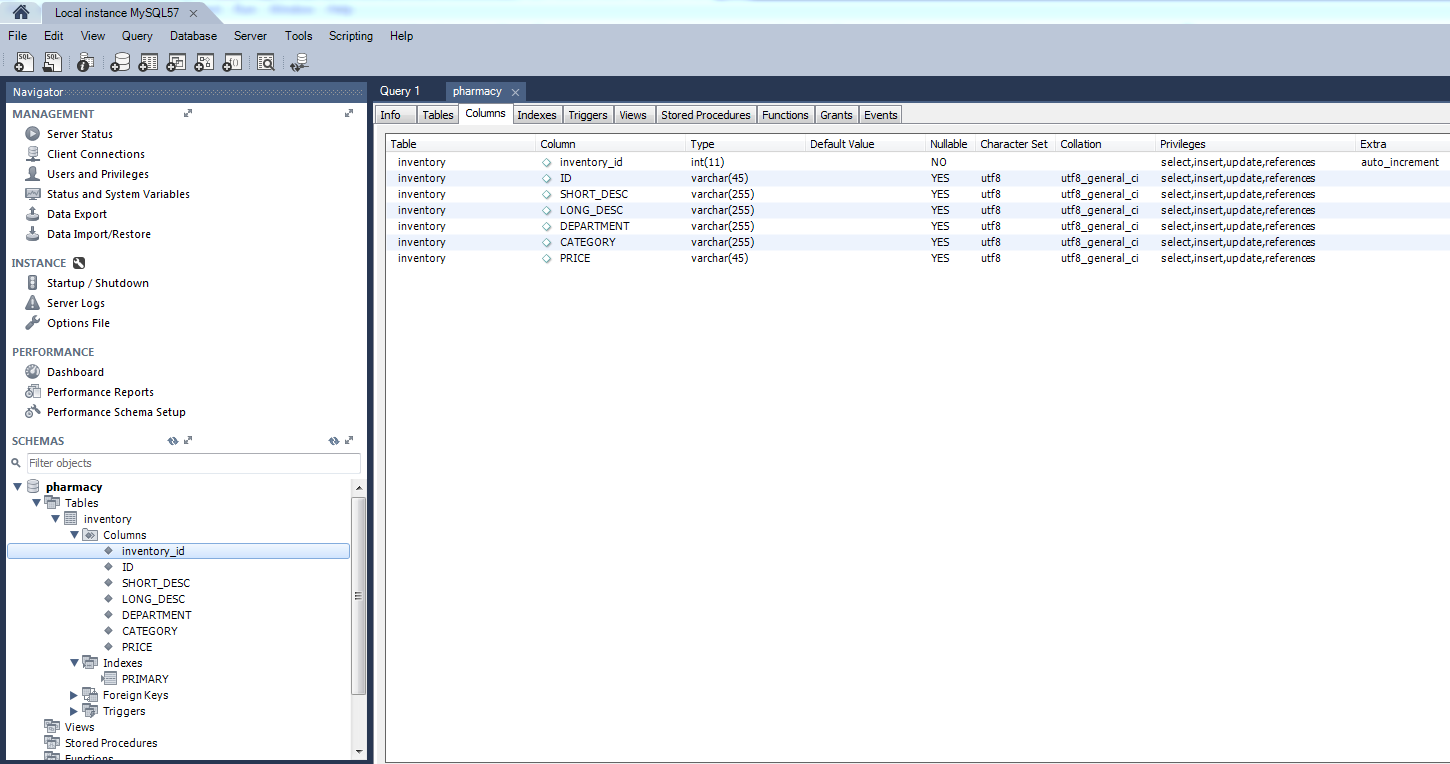This screenshot has width=1450, height=764.
Task: Switch to the Indexes tab
Action: click(536, 115)
